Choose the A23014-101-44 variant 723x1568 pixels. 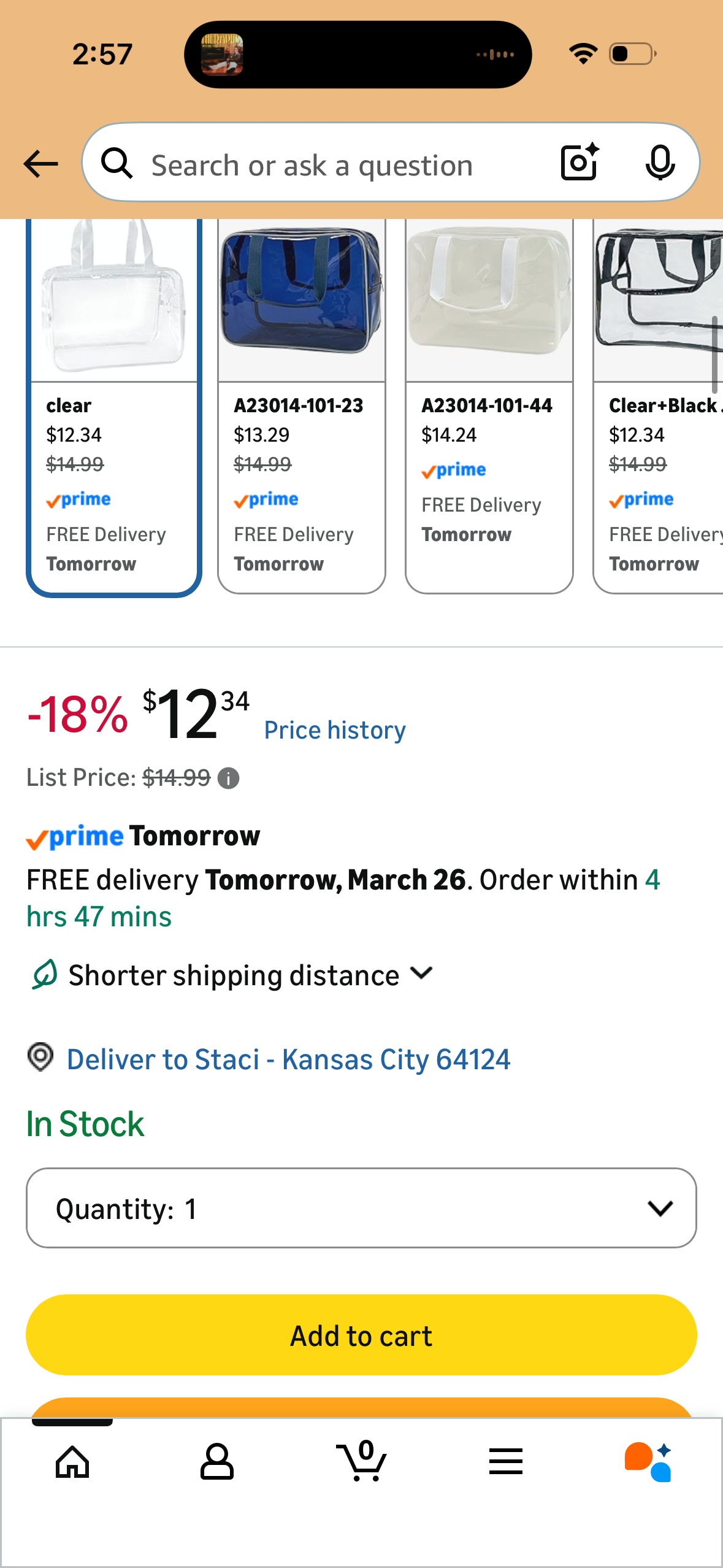click(489, 406)
